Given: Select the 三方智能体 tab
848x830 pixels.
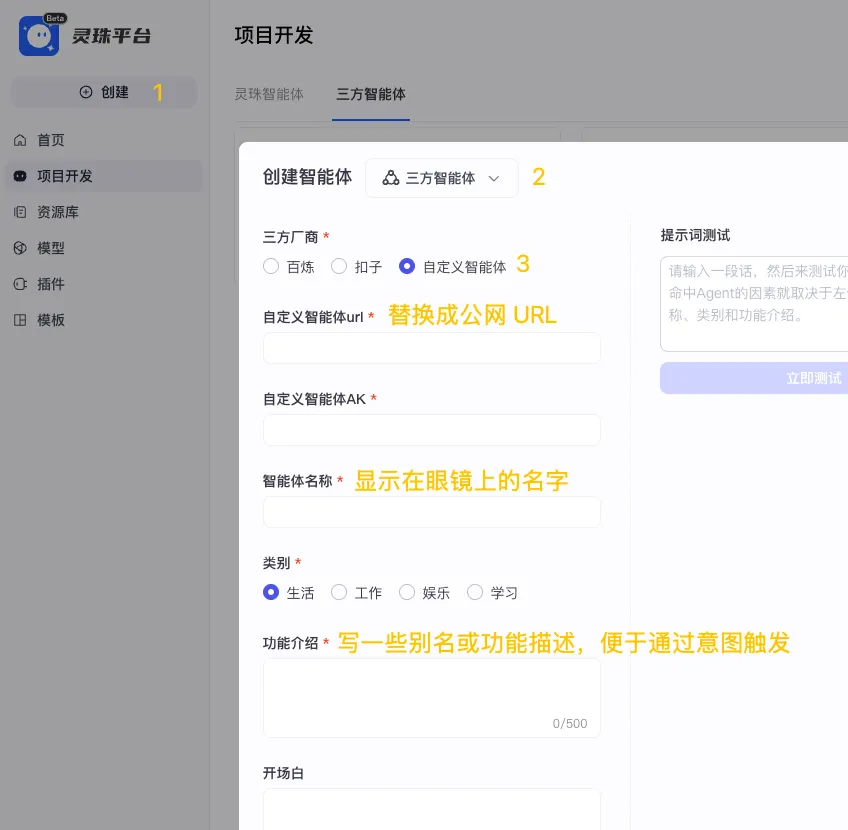Looking at the screenshot, I should 370,94.
